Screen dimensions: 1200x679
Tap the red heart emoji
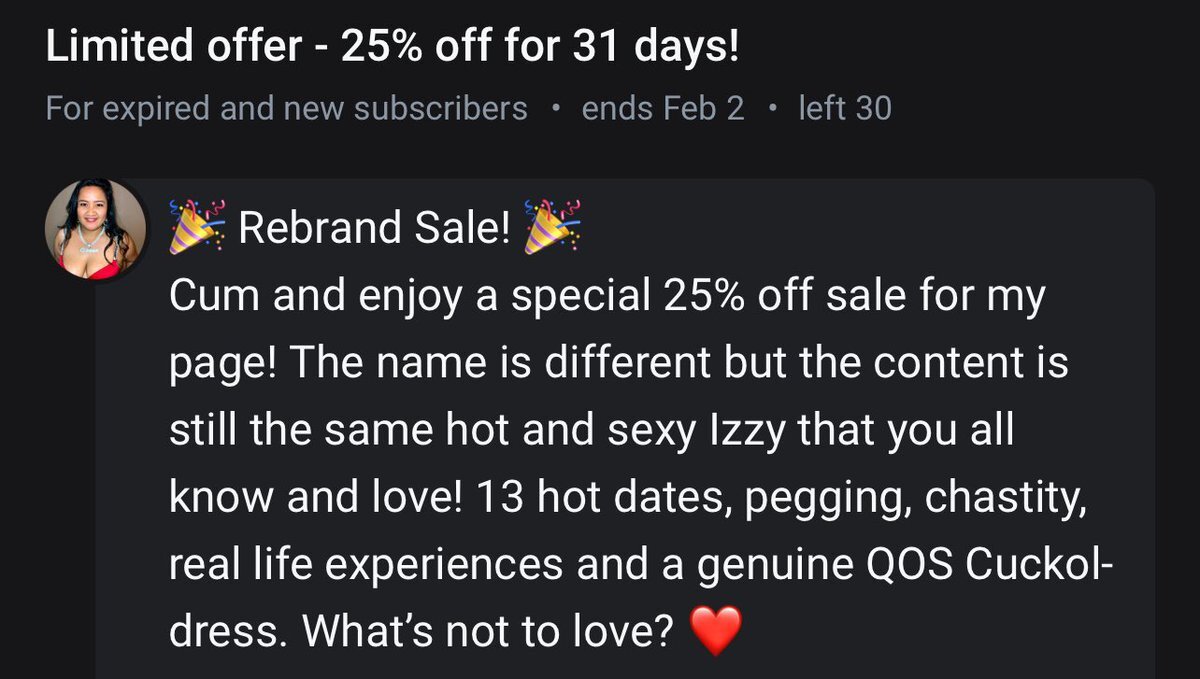[716, 632]
